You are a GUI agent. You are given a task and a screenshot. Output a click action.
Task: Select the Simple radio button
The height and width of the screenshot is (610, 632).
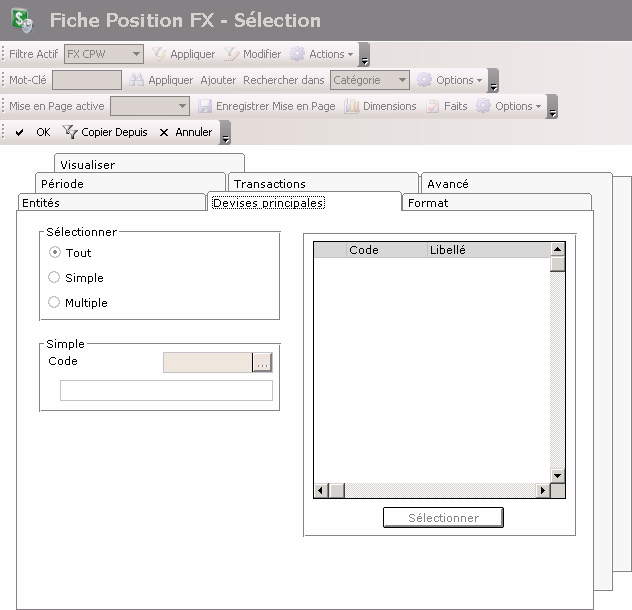(x=55, y=278)
